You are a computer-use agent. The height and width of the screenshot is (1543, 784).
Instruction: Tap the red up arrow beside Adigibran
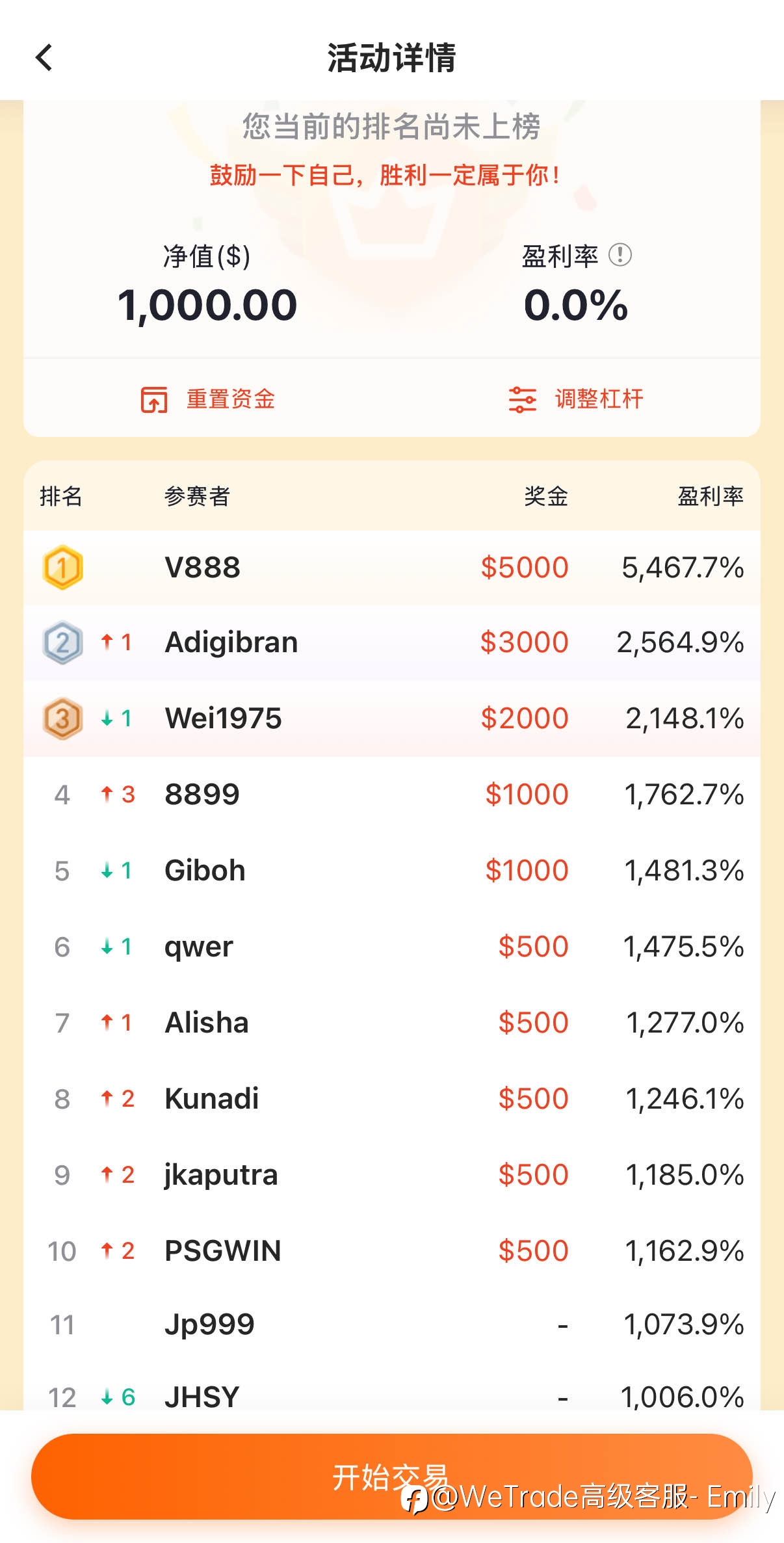[x=107, y=642]
